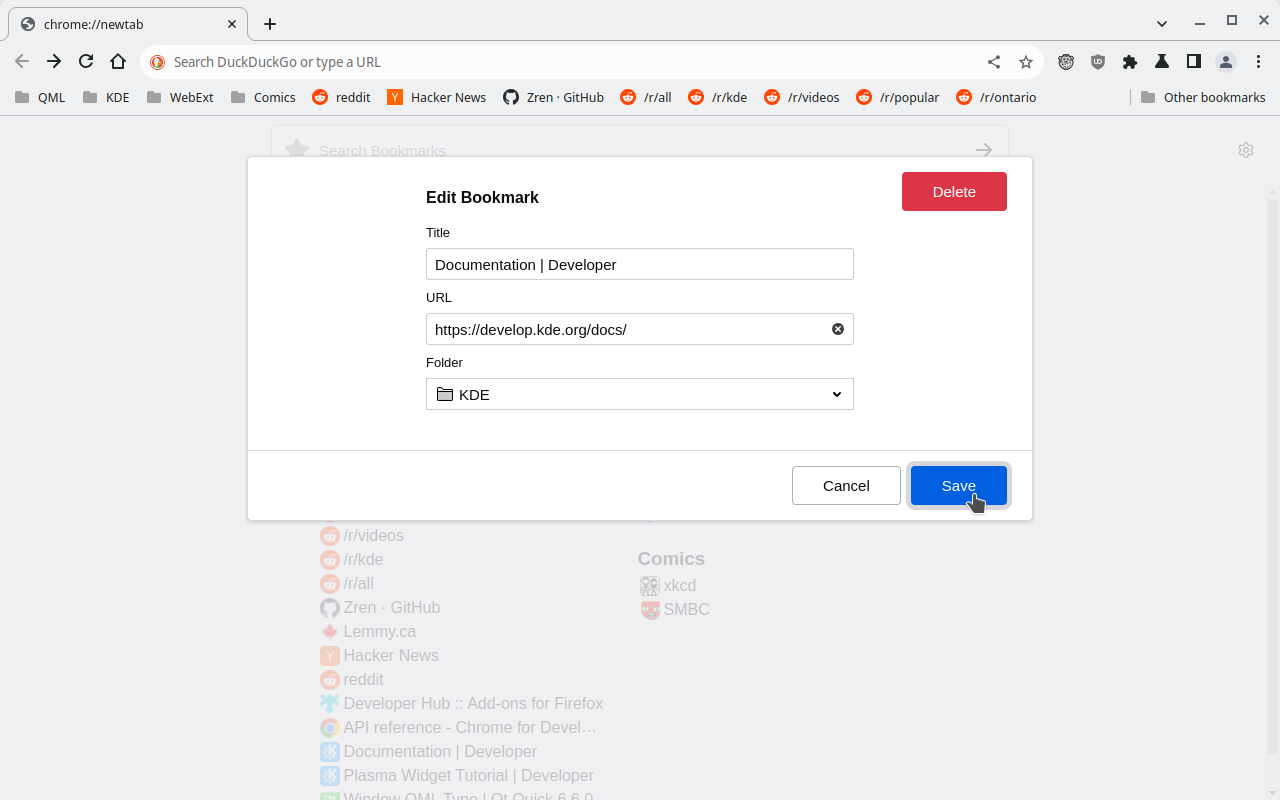
Task: Open the Folder dropdown showing KDE
Action: pyautogui.click(x=639, y=394)
